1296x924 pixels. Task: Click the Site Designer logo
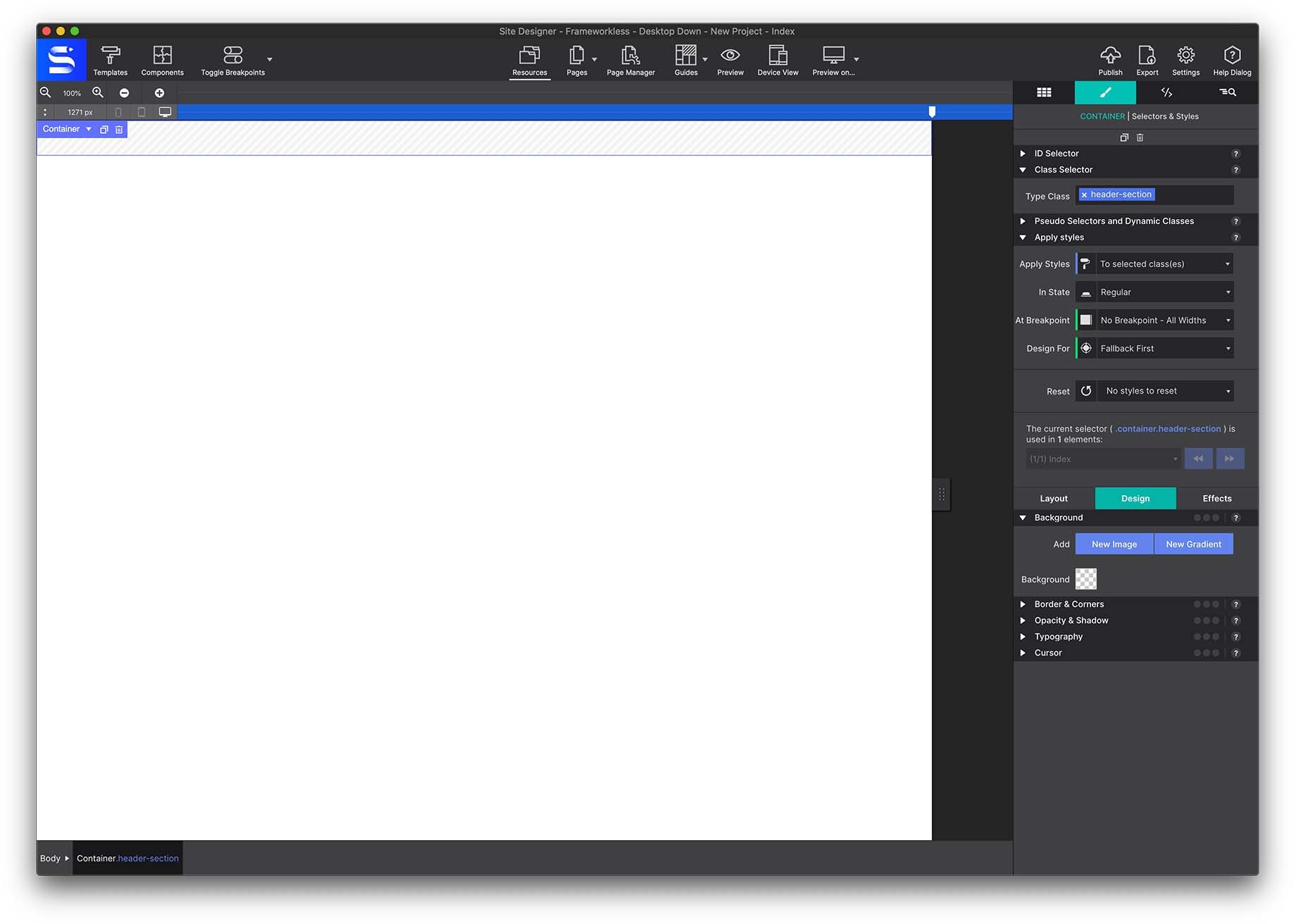(x=61, y=60)
